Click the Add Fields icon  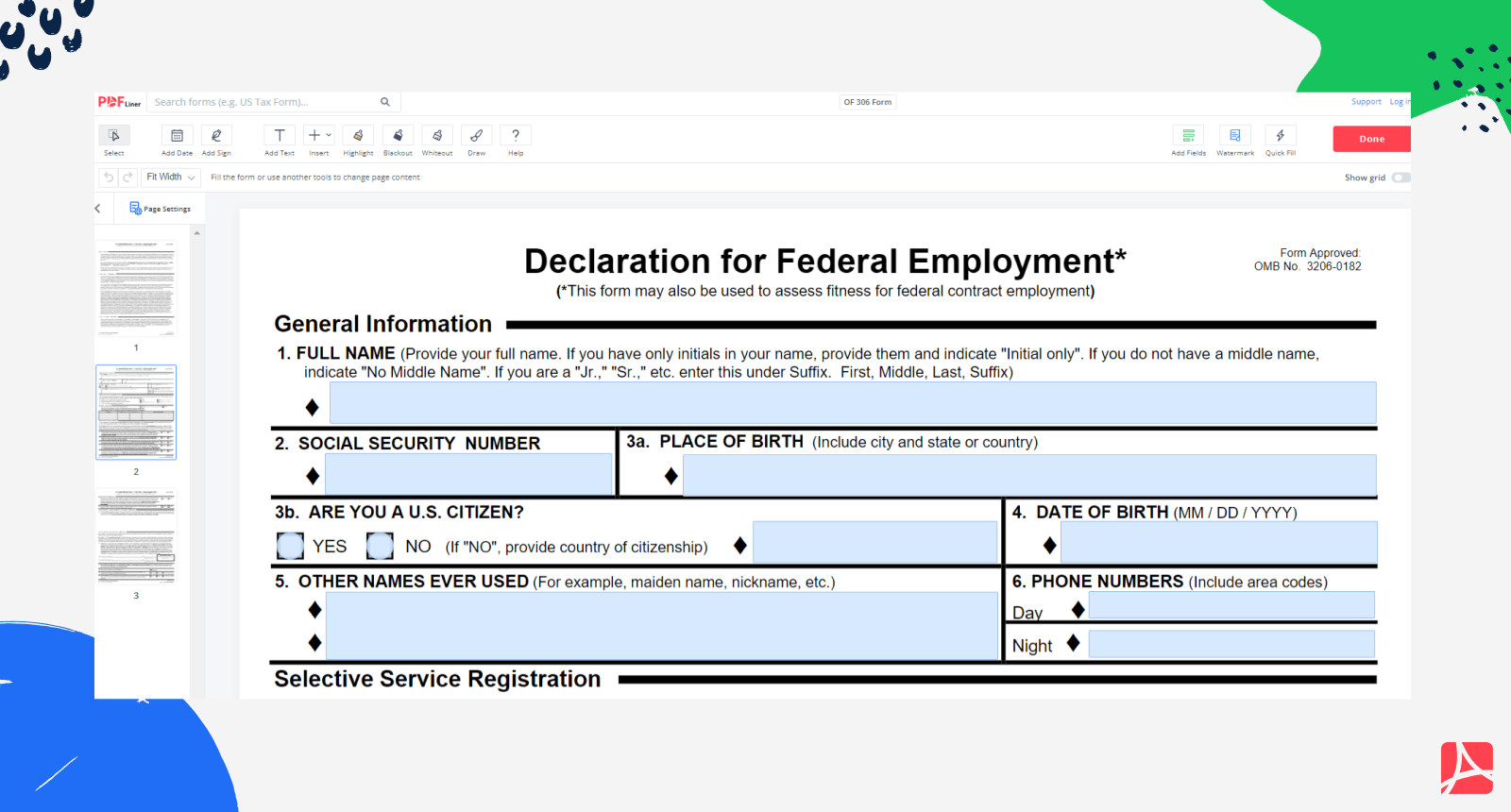point(1189,137)
